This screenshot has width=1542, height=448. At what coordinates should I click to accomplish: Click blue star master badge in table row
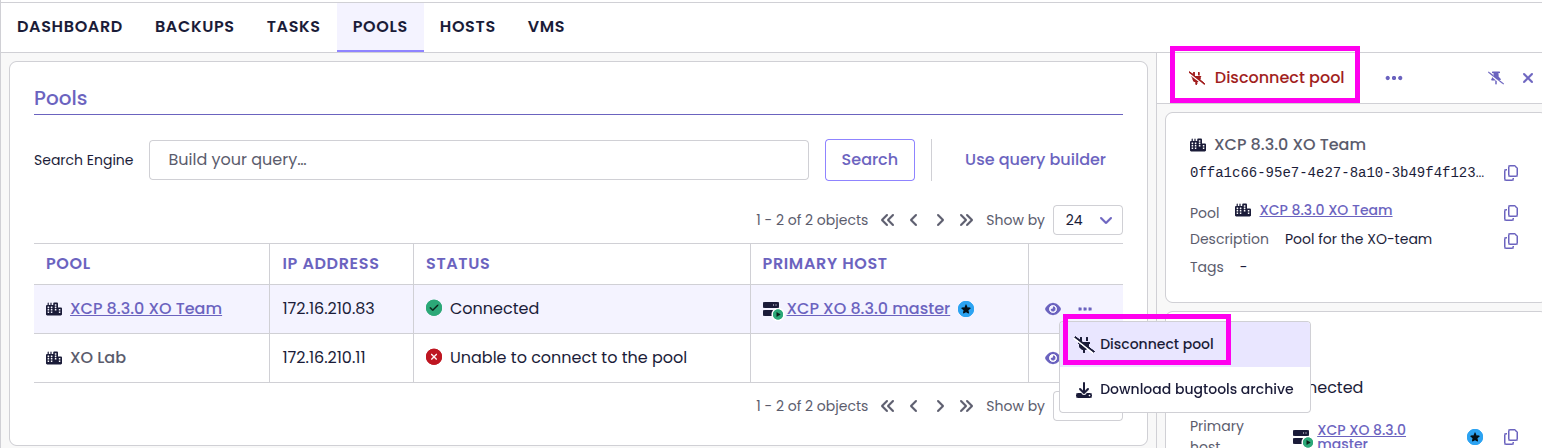pyautogui.click(x=966, y=310)
